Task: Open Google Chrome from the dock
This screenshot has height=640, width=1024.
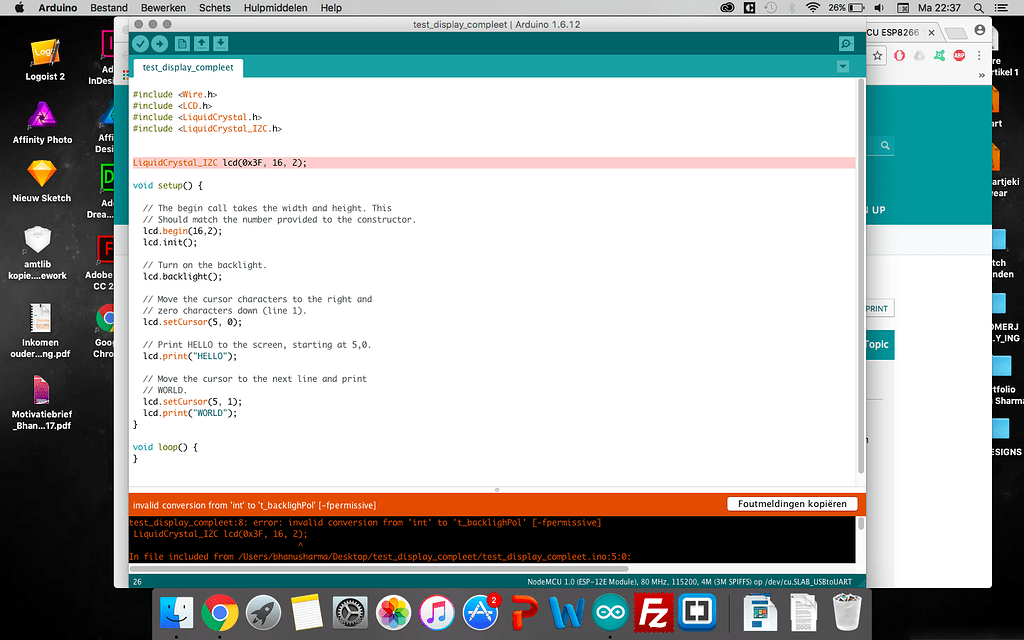Action: (x=219, y=613)
